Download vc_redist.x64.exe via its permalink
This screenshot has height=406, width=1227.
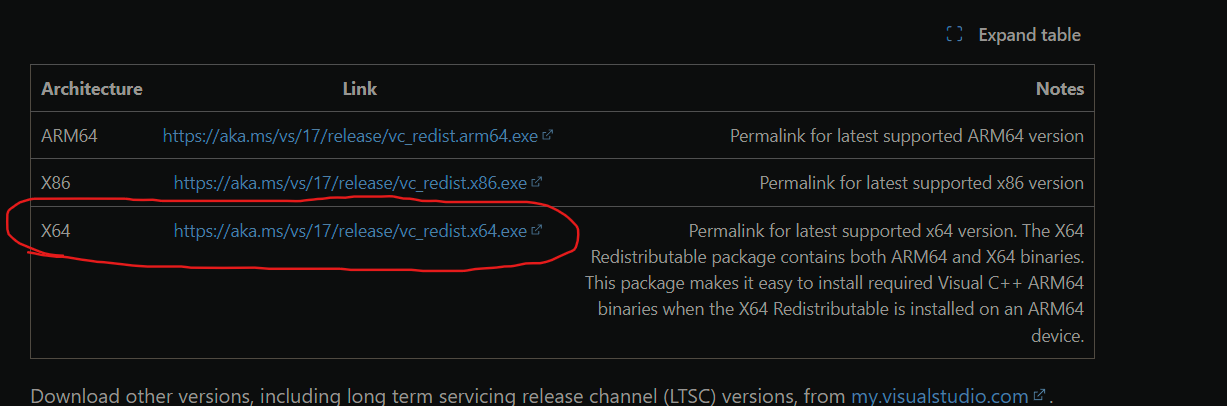[x=350, y=231]
